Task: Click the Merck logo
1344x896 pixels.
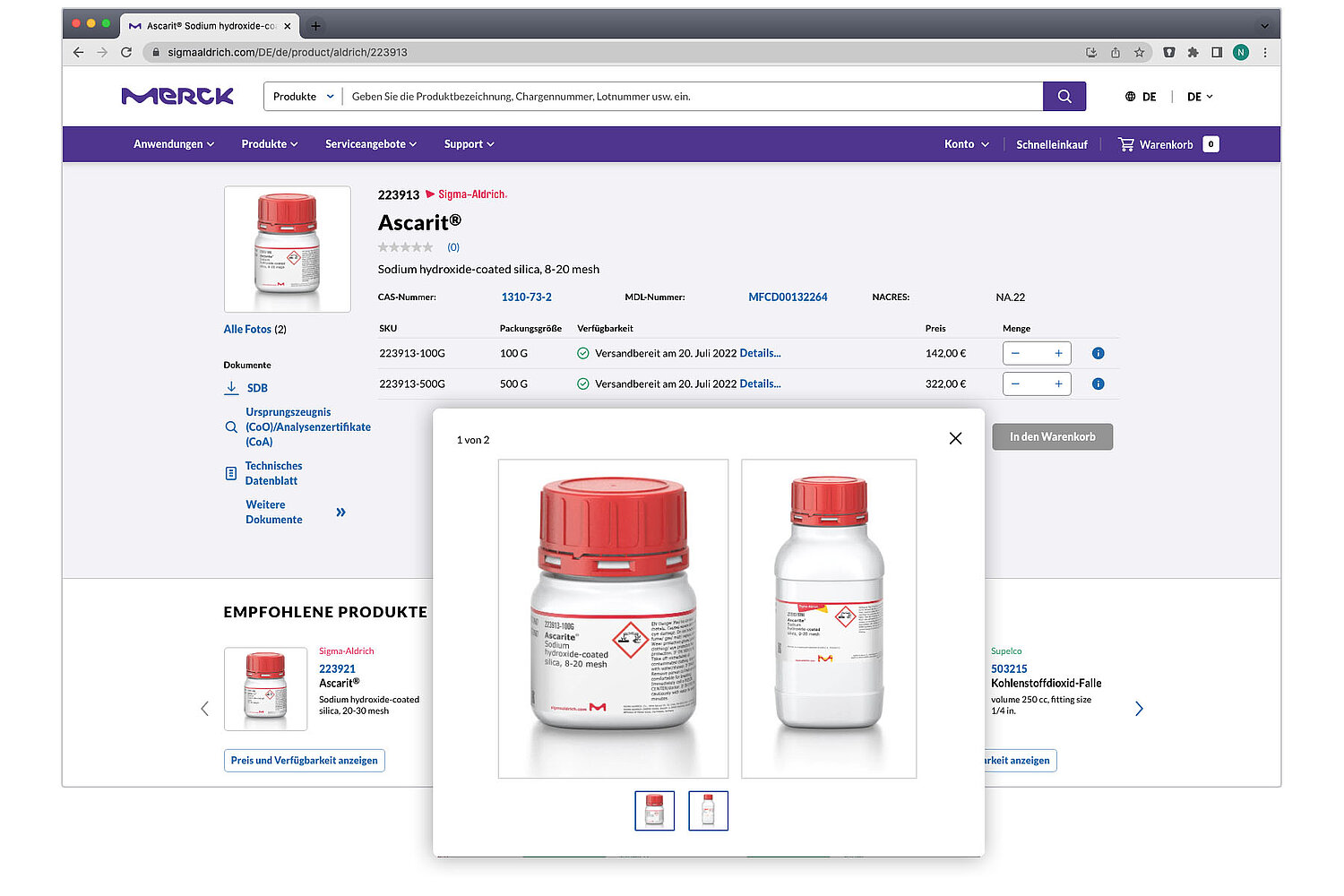Action: [177, 96]
